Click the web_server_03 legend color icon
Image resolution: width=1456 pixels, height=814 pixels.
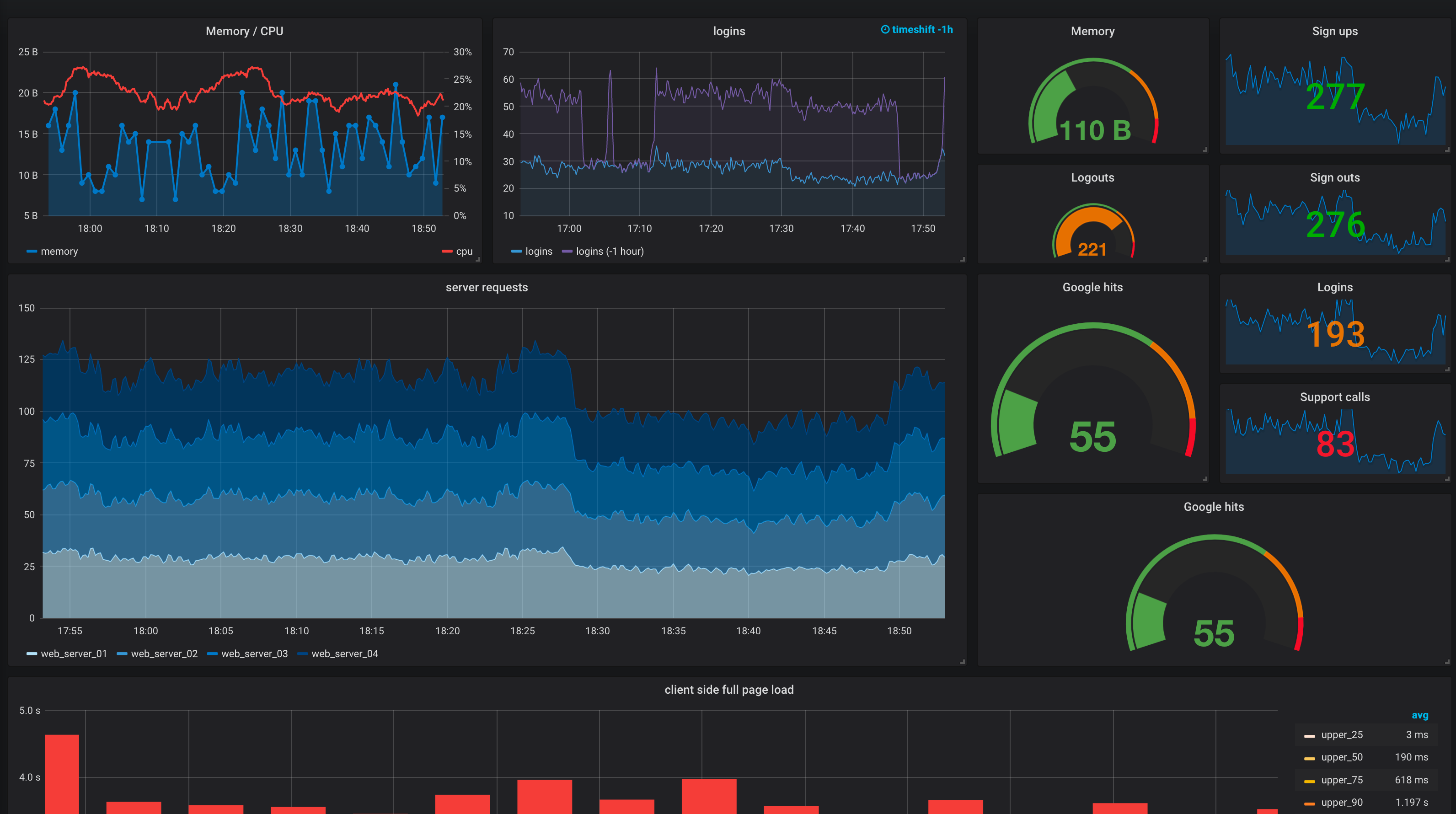(213, 653)
